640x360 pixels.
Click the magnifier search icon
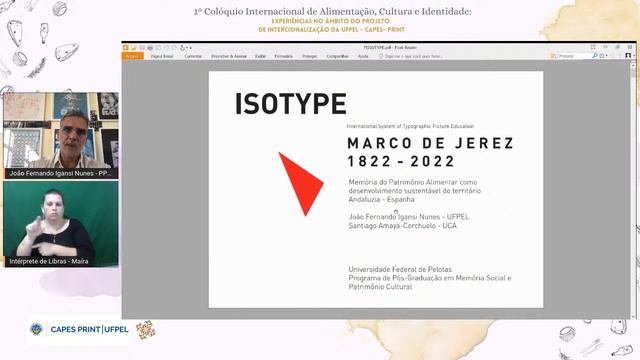coord(595,56)
